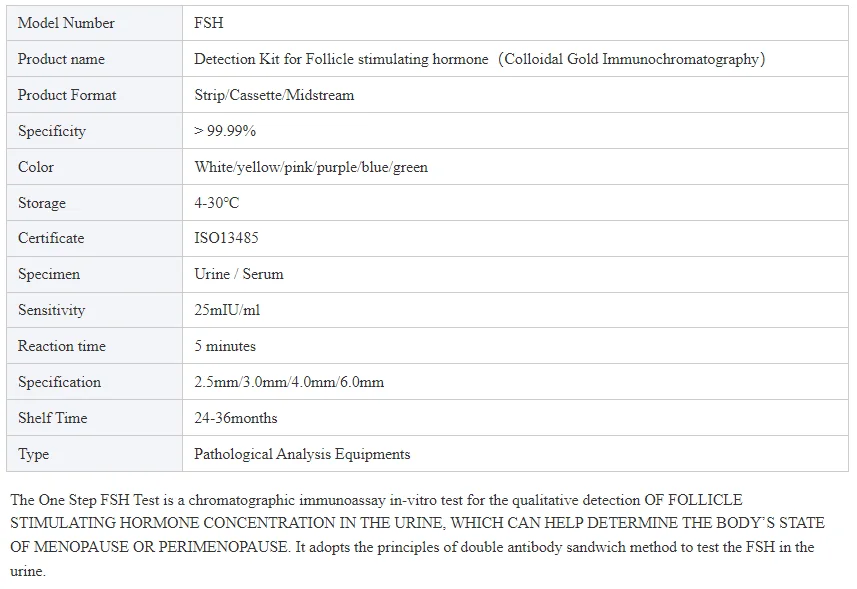857x589 pixels.
Task: Select the Storage label cell
Action: pos(42,203)
